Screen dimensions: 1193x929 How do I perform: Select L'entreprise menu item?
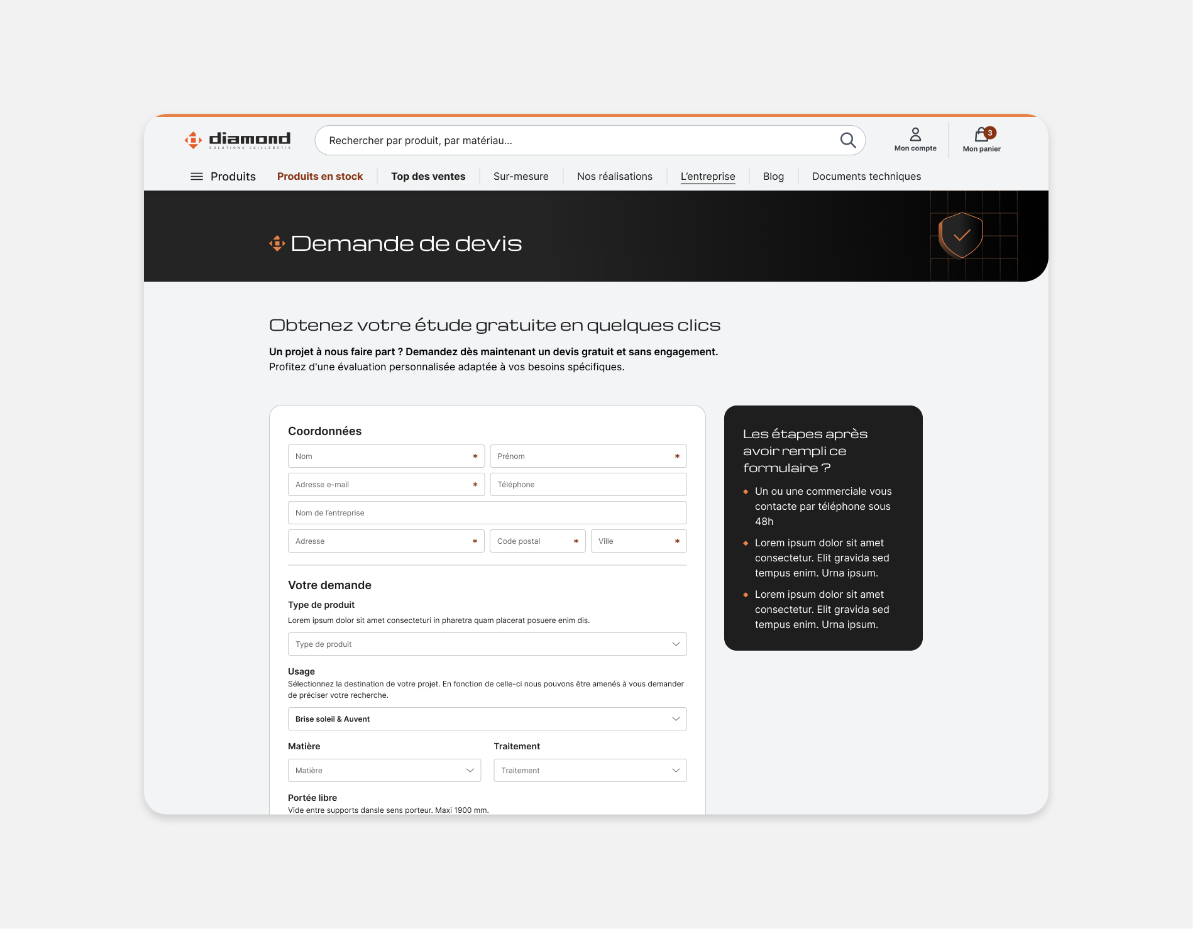coord(708,177)
